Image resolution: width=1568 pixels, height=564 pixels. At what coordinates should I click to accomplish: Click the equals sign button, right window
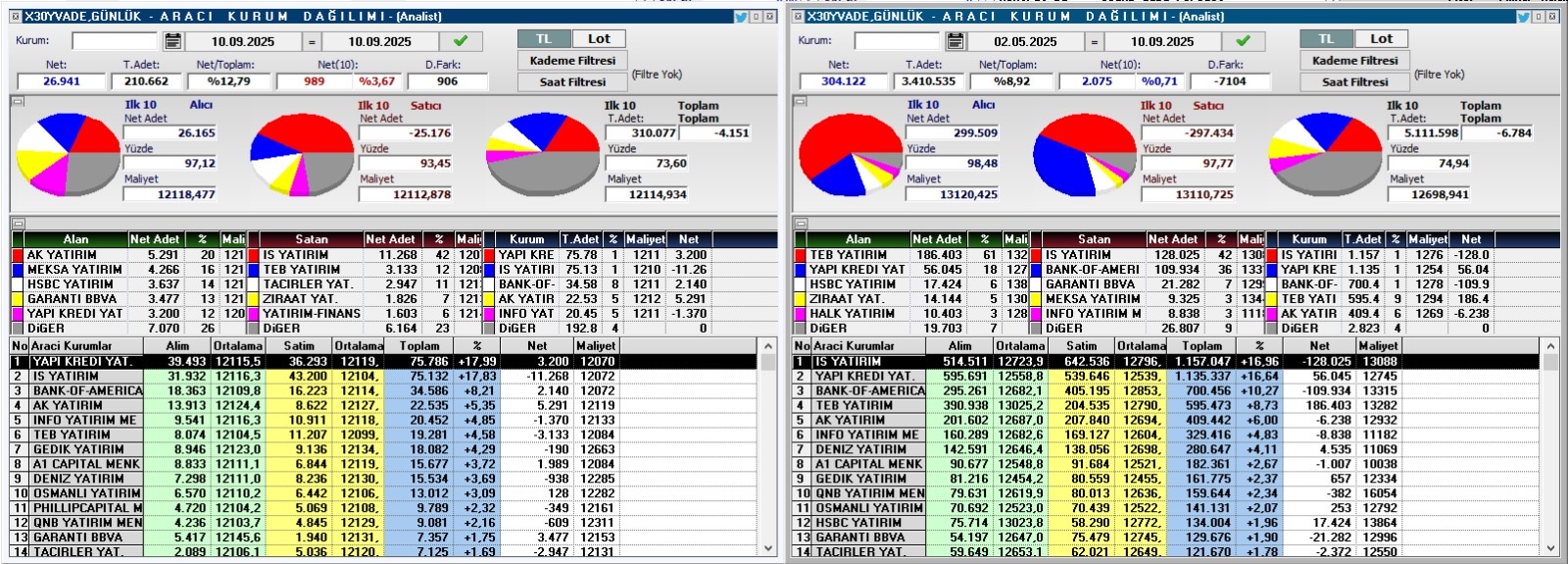(x=1094, y=41)
